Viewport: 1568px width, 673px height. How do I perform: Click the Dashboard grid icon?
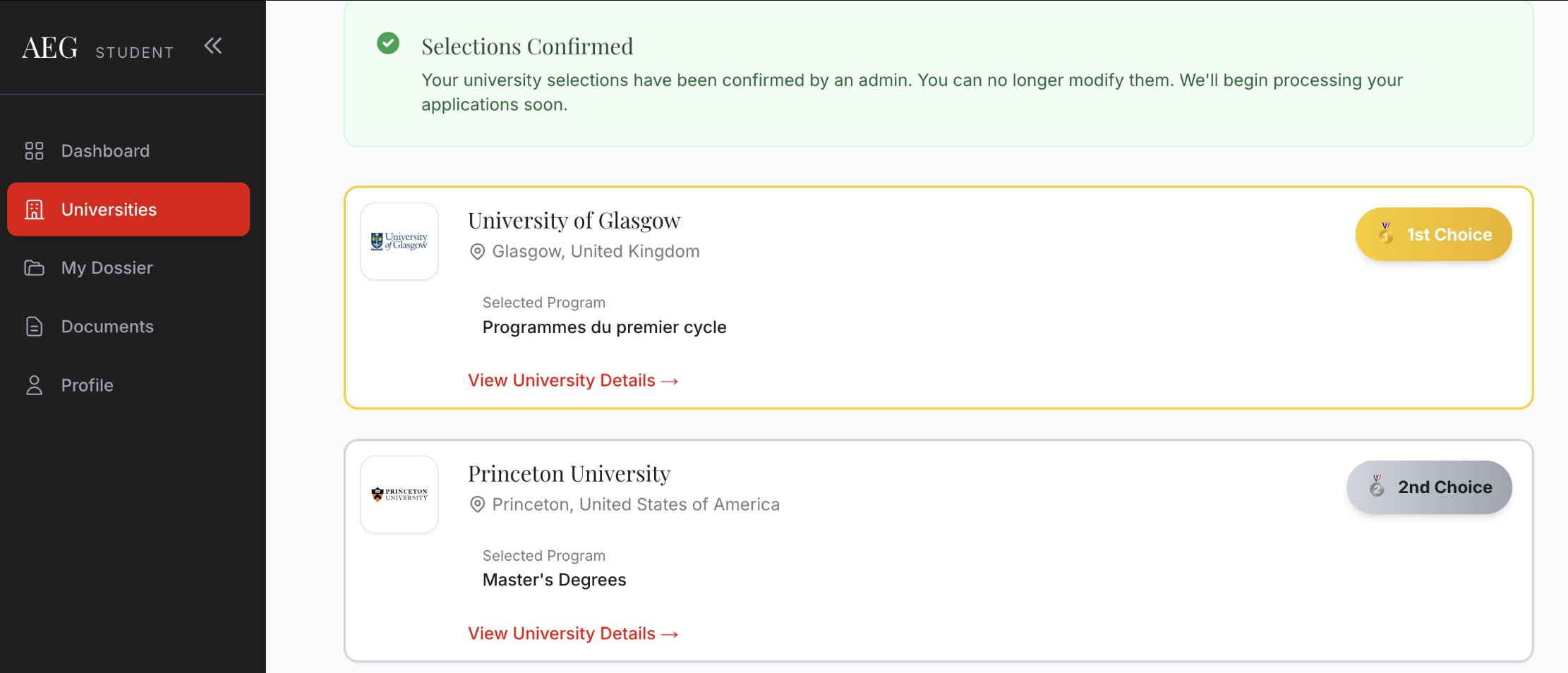[x=34, y=151]
